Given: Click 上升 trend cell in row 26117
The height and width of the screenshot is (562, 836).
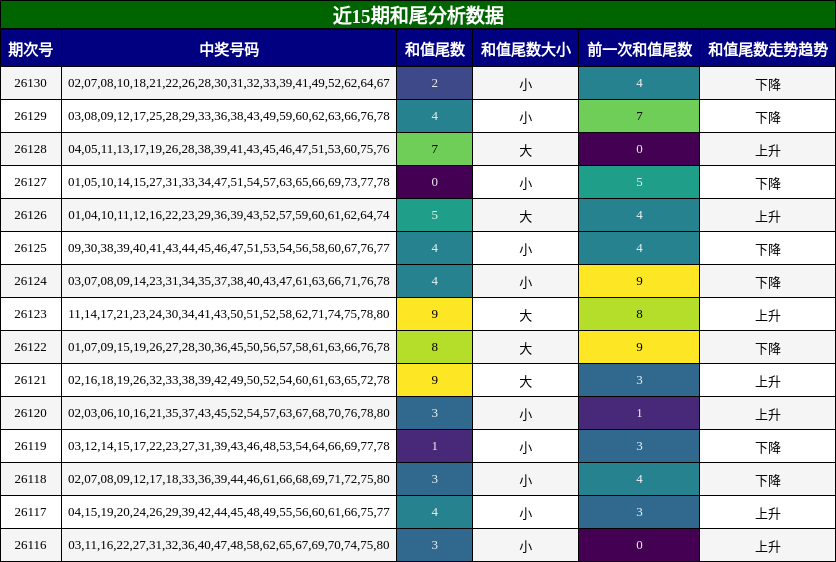Looking at the screenshot, I should coord(768,512).
